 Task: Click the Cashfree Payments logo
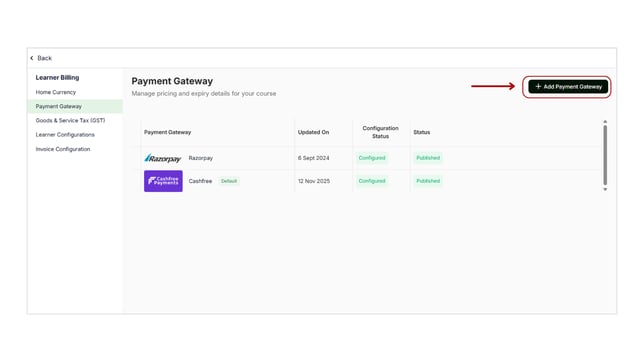[x=163, y=181]
